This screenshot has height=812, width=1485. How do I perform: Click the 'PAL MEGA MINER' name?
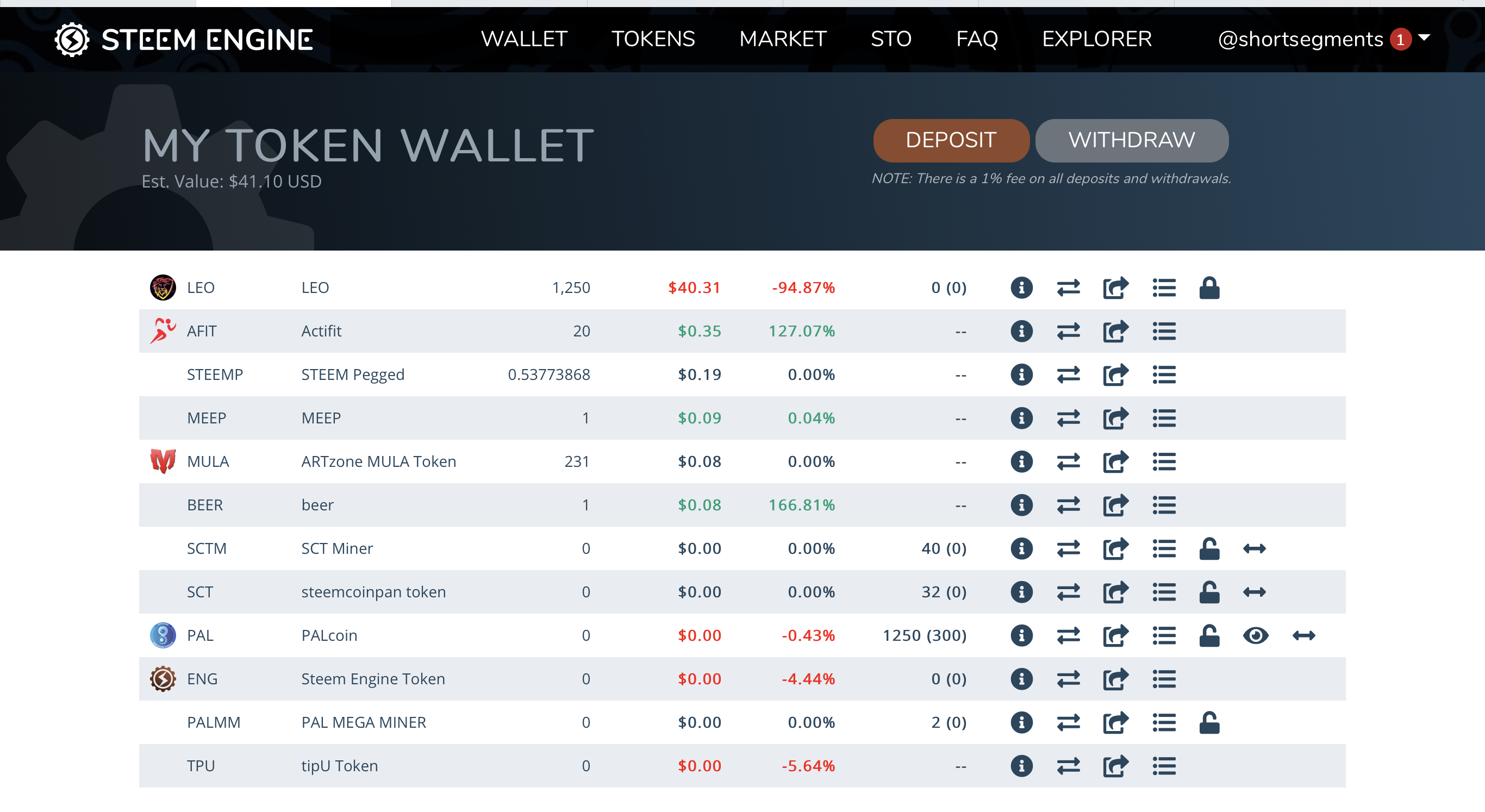[x=364, y=722]
